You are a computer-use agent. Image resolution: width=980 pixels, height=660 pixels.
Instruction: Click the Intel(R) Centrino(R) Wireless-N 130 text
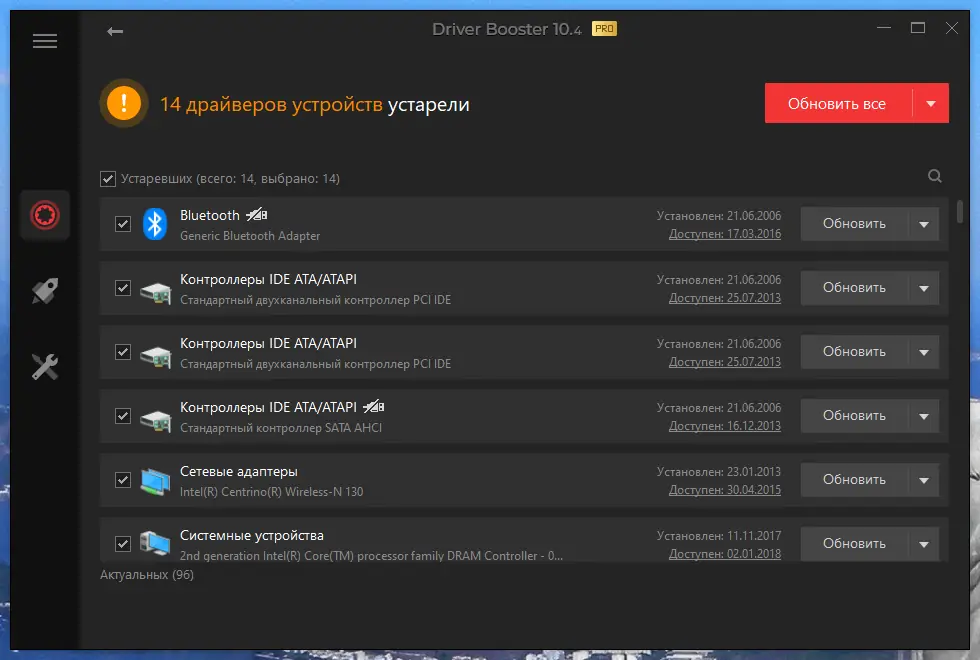[x=271, y=492]
